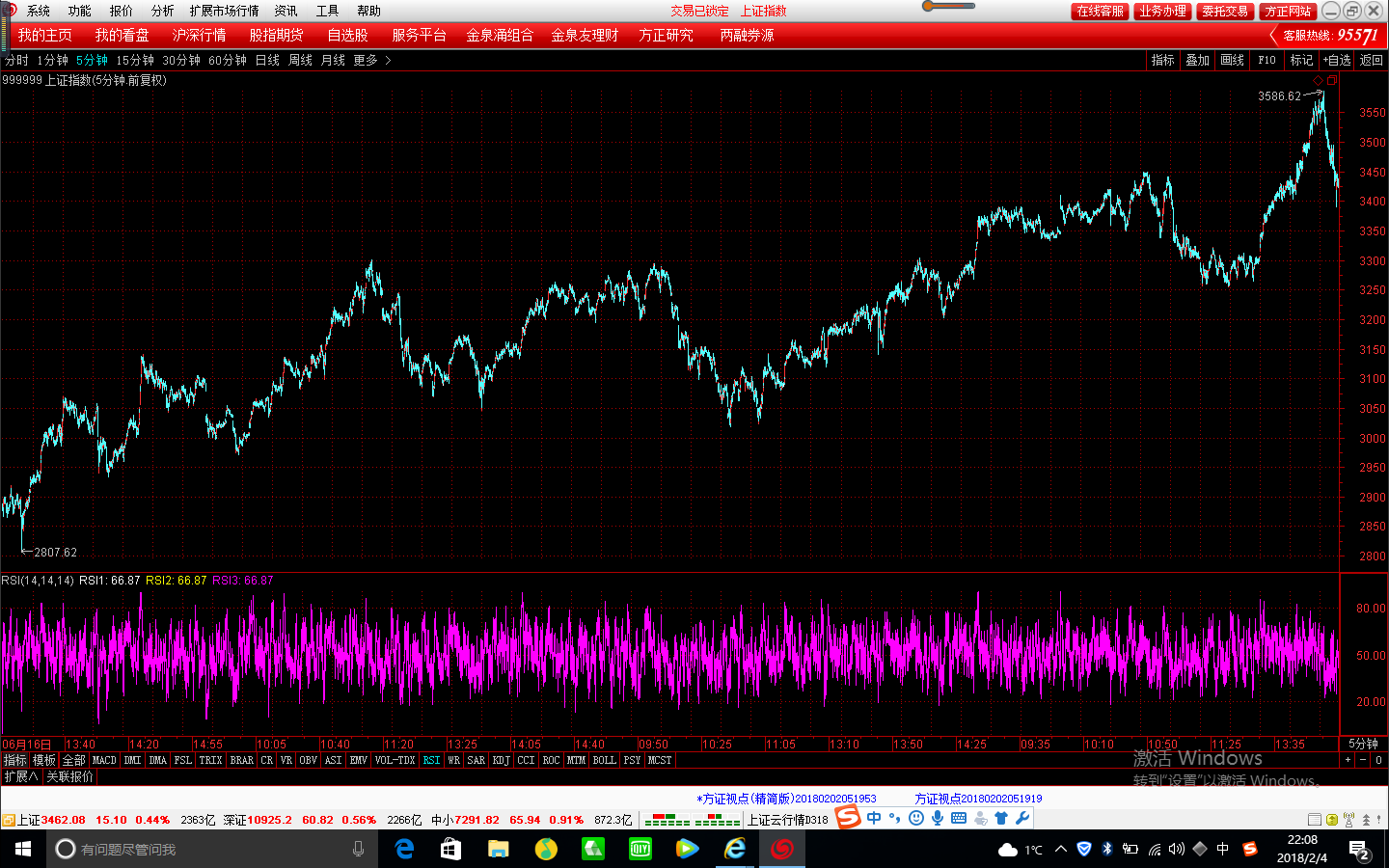Click the 在线客服 button
This screenshot has height=868, width=1389.
1101,11
